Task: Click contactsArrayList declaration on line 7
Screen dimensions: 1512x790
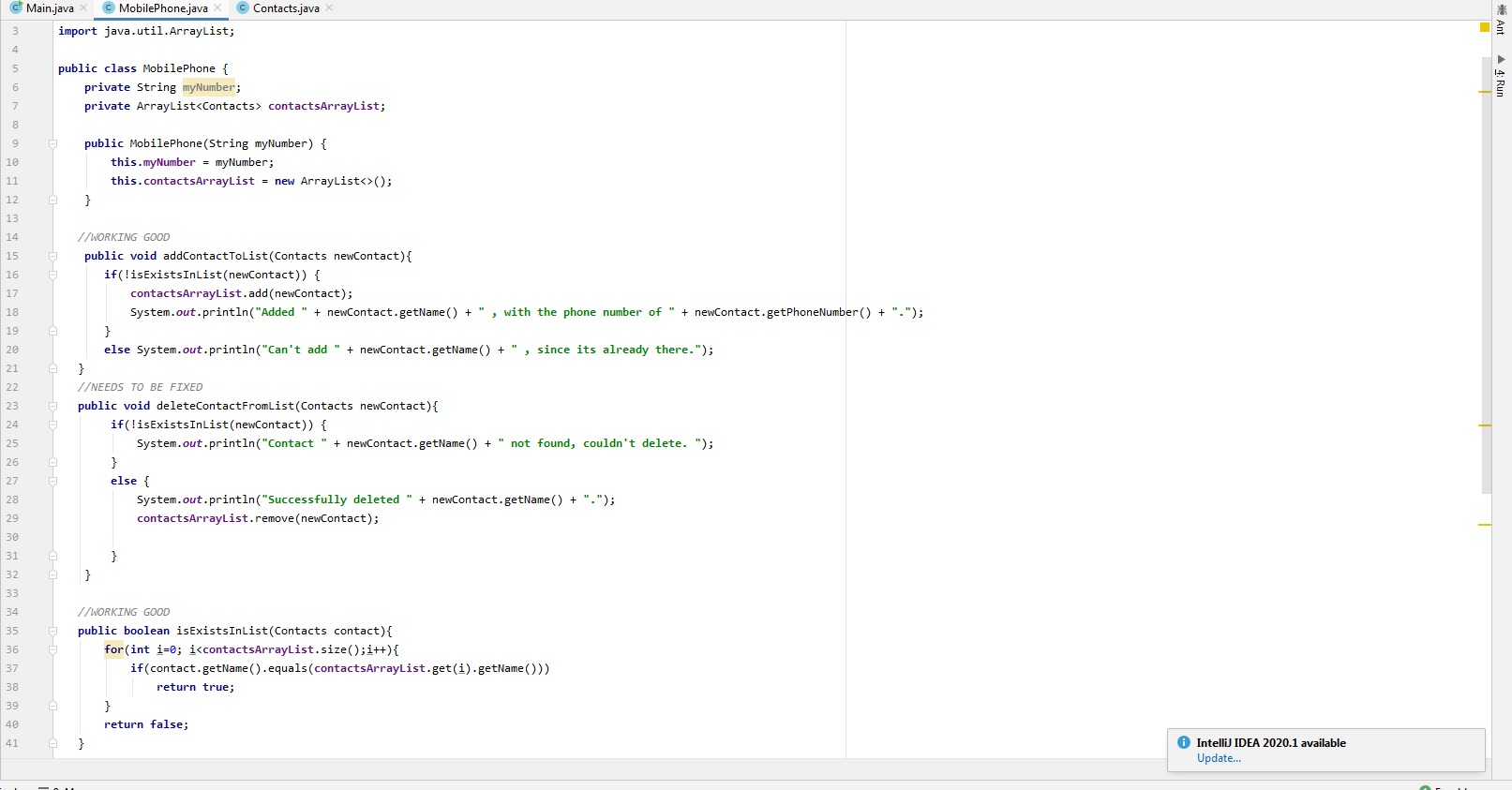Action: tap(324, 106)
